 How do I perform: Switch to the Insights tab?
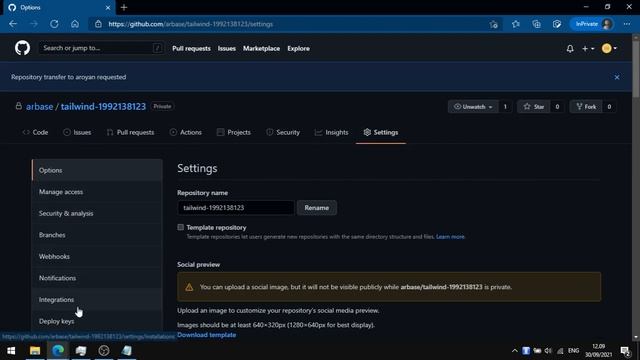coord(331,132)
